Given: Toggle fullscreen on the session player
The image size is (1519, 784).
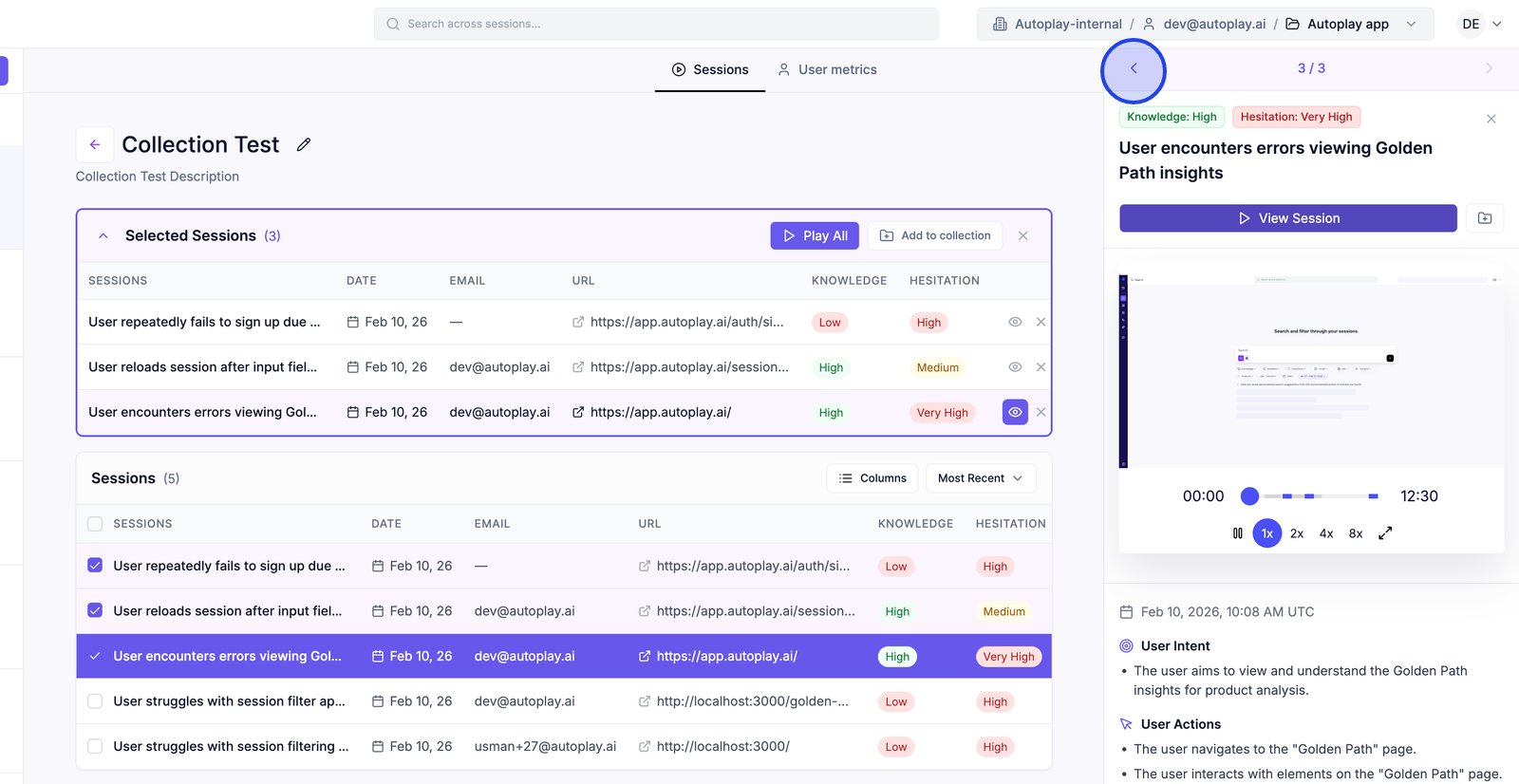Looking at the screenshot, I should pos(1385,533).
